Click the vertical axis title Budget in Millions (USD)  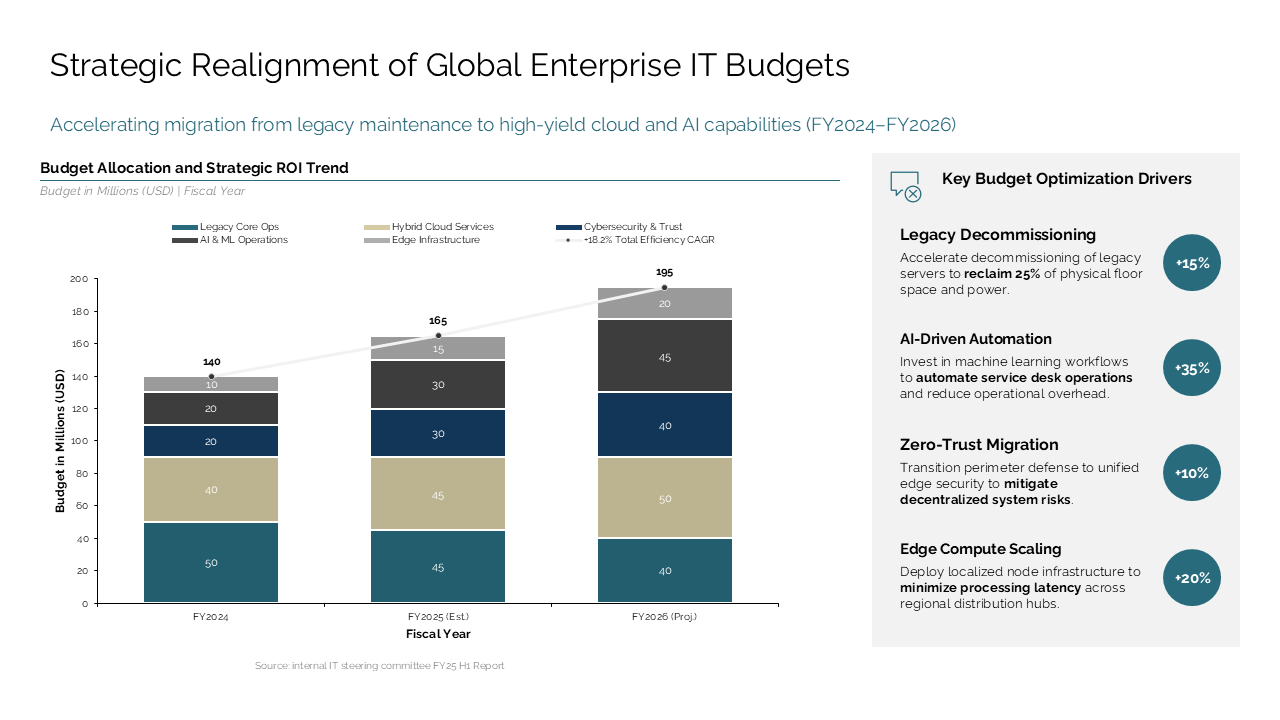coord(60,441)
